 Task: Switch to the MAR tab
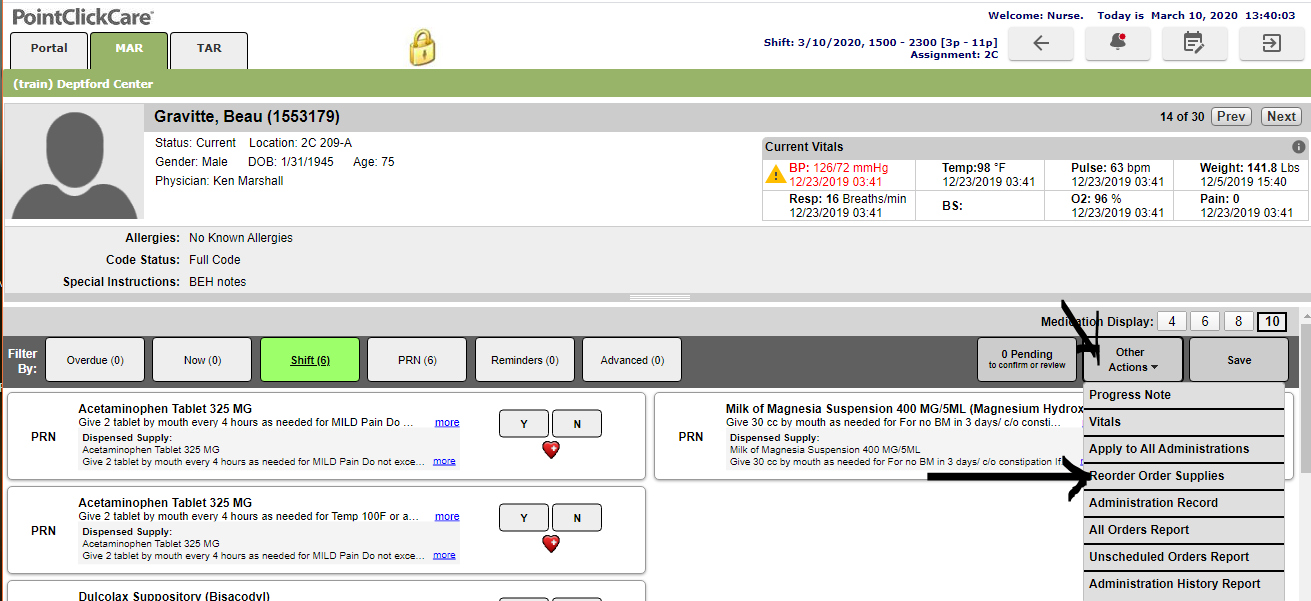click(x=129, y=49)
